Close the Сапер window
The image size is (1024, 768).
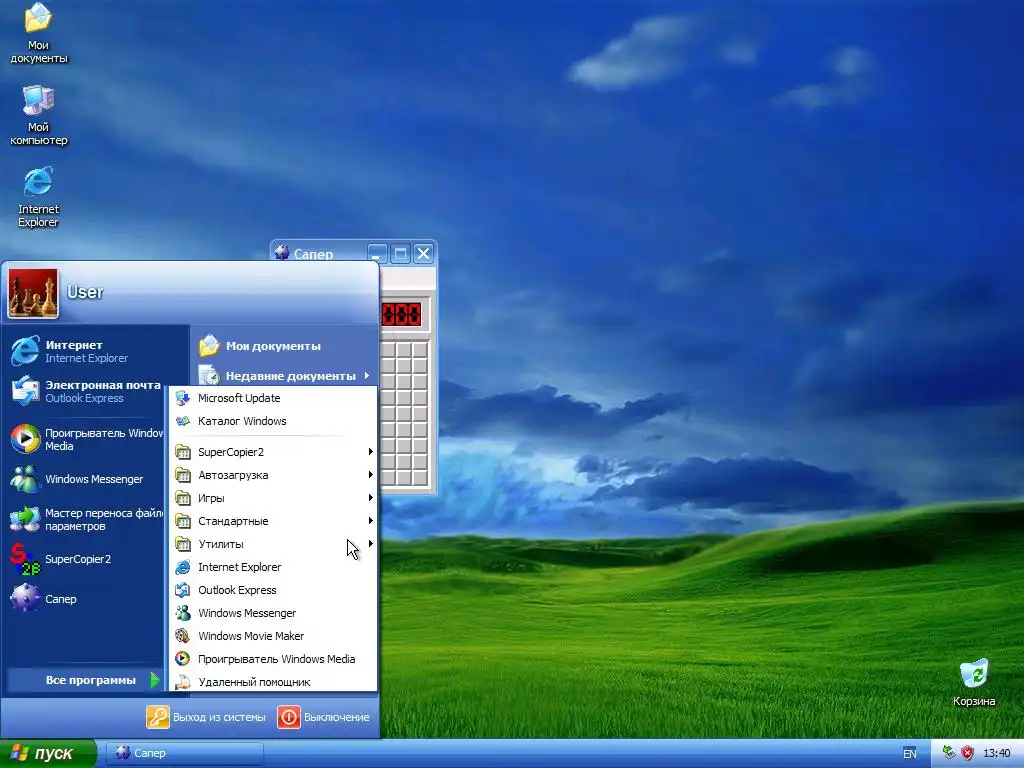click(423, 253)
